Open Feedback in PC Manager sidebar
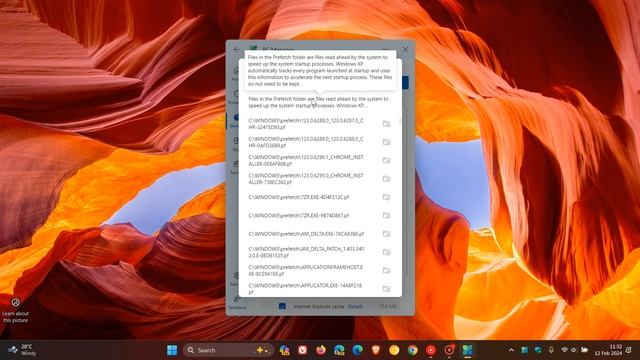Image resolution: width=640 pixels, height=360 pixels. click(x=237, y=302)
